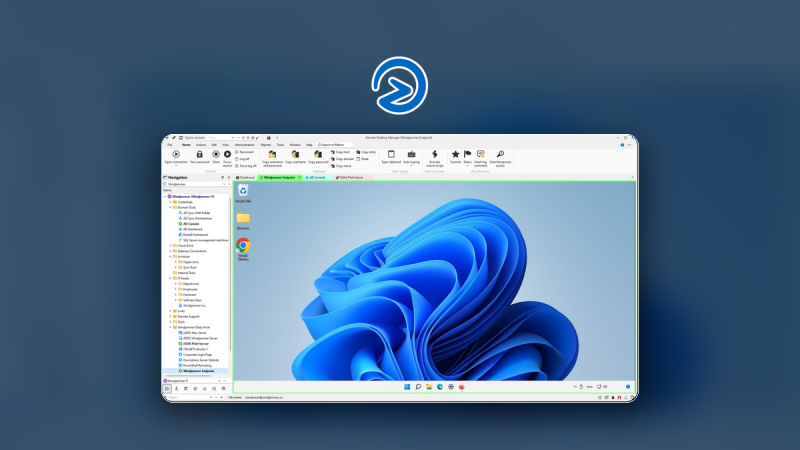This screenshot has height=450, width=800.
Task: Click the Focus session icon
Action: 228,154
